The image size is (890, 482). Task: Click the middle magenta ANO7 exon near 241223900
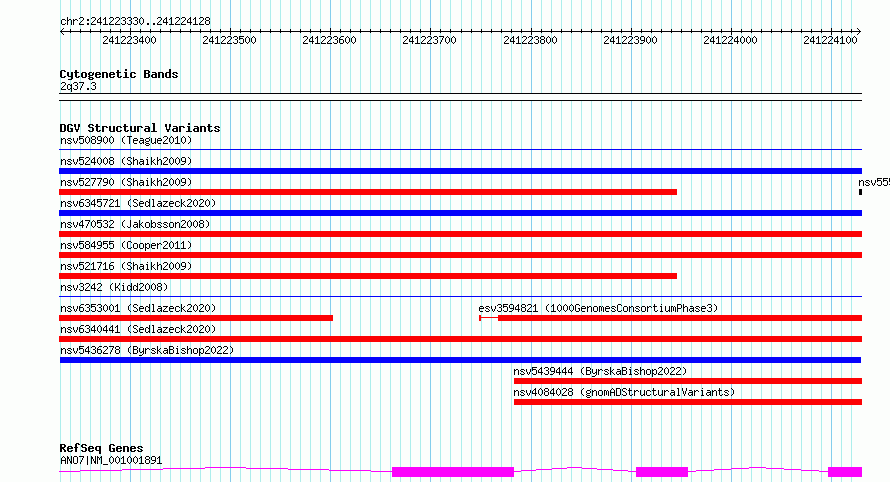point(662,472)
